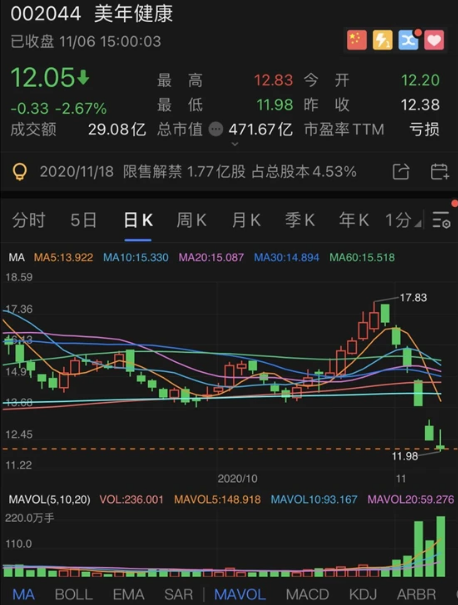The width and height of the screenshot is (458, 605).
Task: Tap the blue shuffle compare icon
Action: coord(408,40)
